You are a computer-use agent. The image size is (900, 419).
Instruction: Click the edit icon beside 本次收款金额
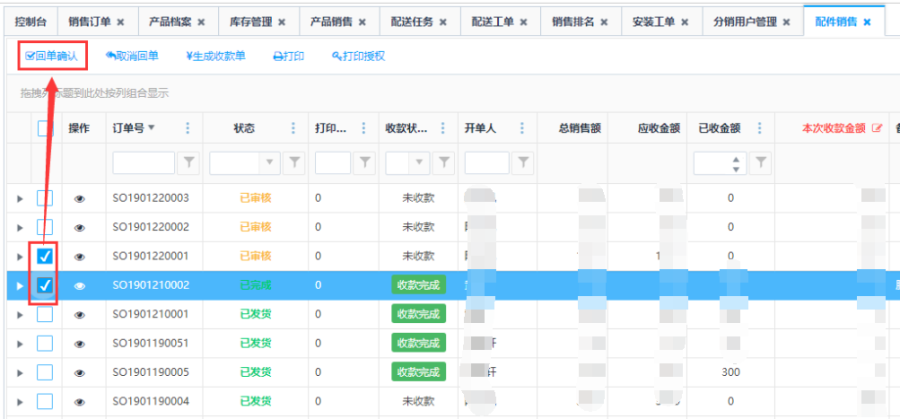(x=878, y=128)
